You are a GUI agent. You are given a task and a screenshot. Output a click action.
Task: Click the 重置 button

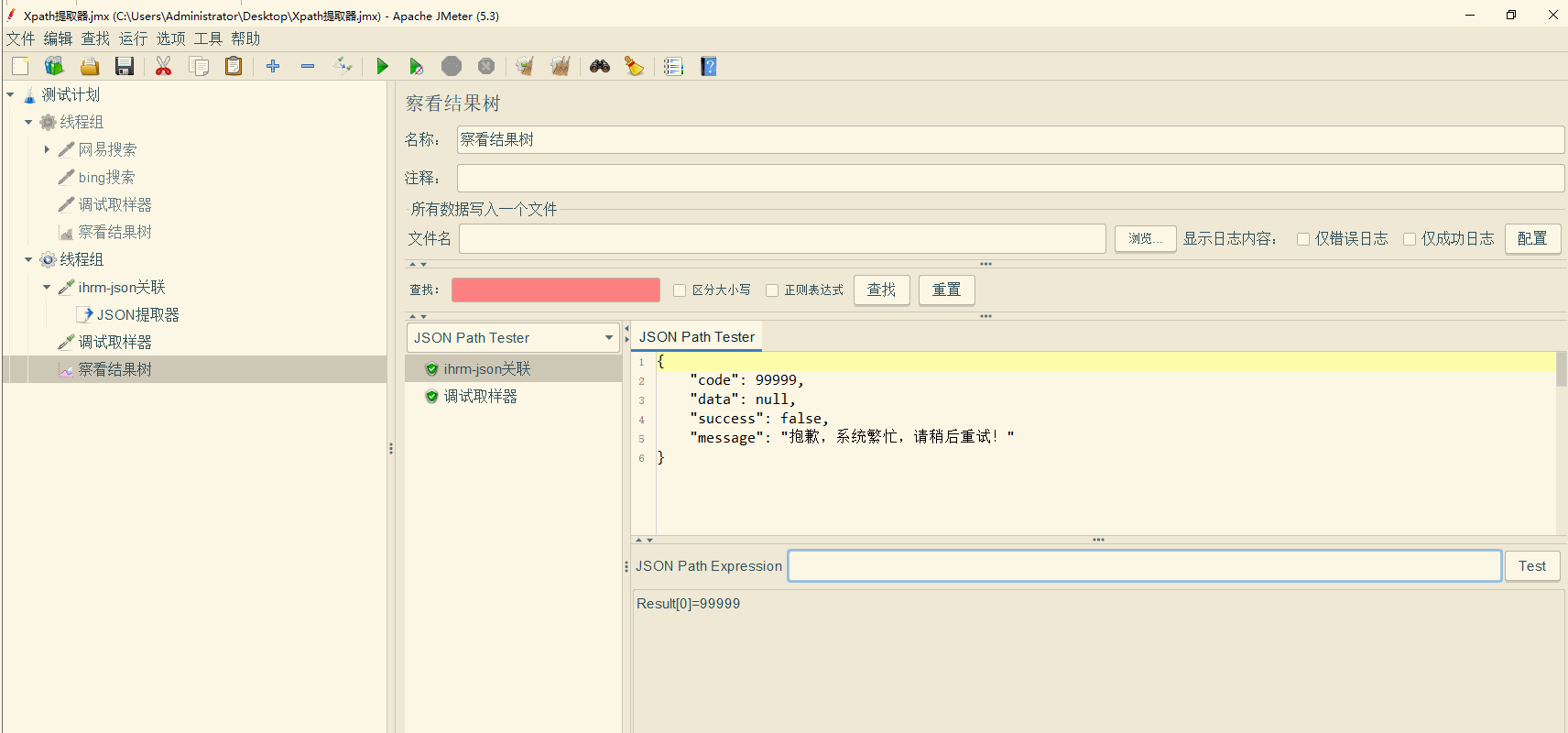click(x=947, y=290)
